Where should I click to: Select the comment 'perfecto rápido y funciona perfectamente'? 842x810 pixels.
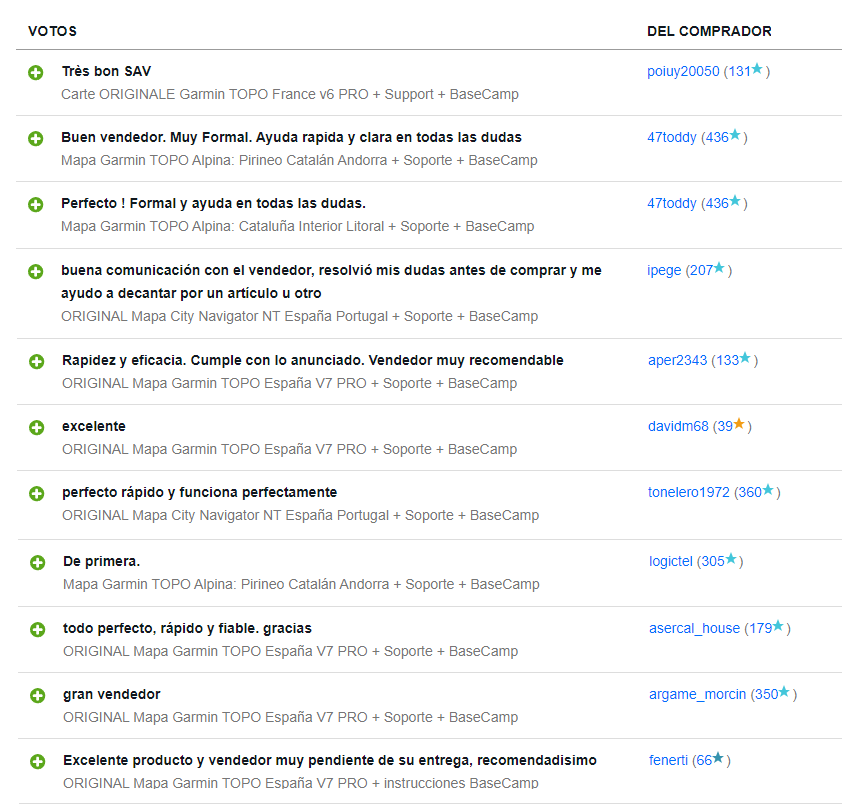coord(200,493)
